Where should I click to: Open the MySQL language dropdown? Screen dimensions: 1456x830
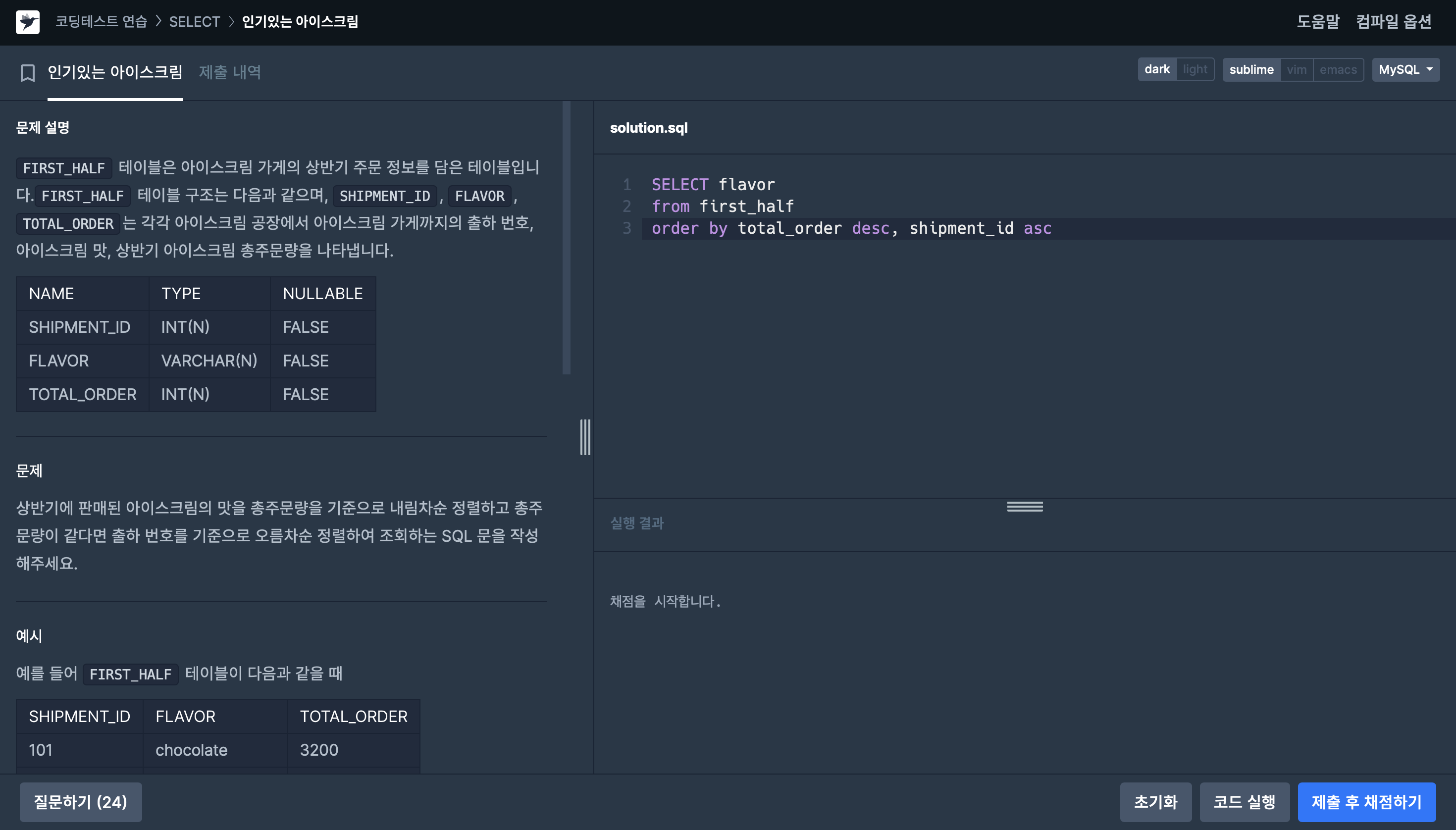coord(1405,69)
